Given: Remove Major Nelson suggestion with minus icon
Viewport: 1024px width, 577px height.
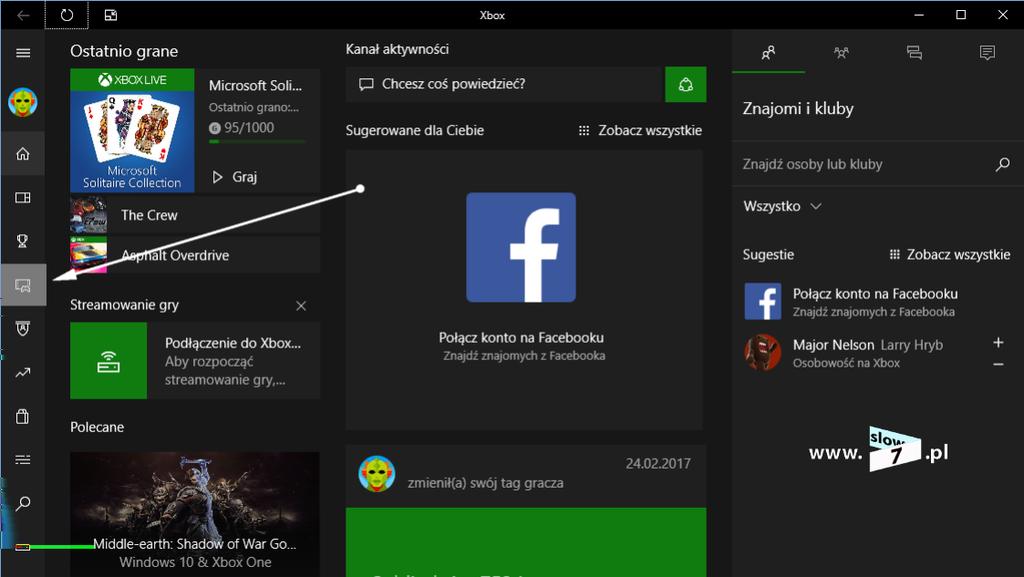Looking at the screenshot, I should click(998, 364).
